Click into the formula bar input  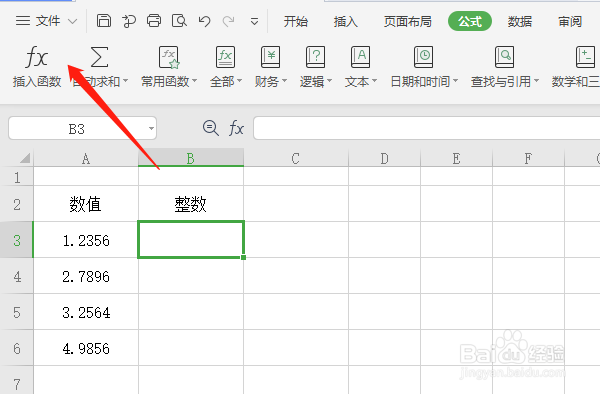pos(426,128)
